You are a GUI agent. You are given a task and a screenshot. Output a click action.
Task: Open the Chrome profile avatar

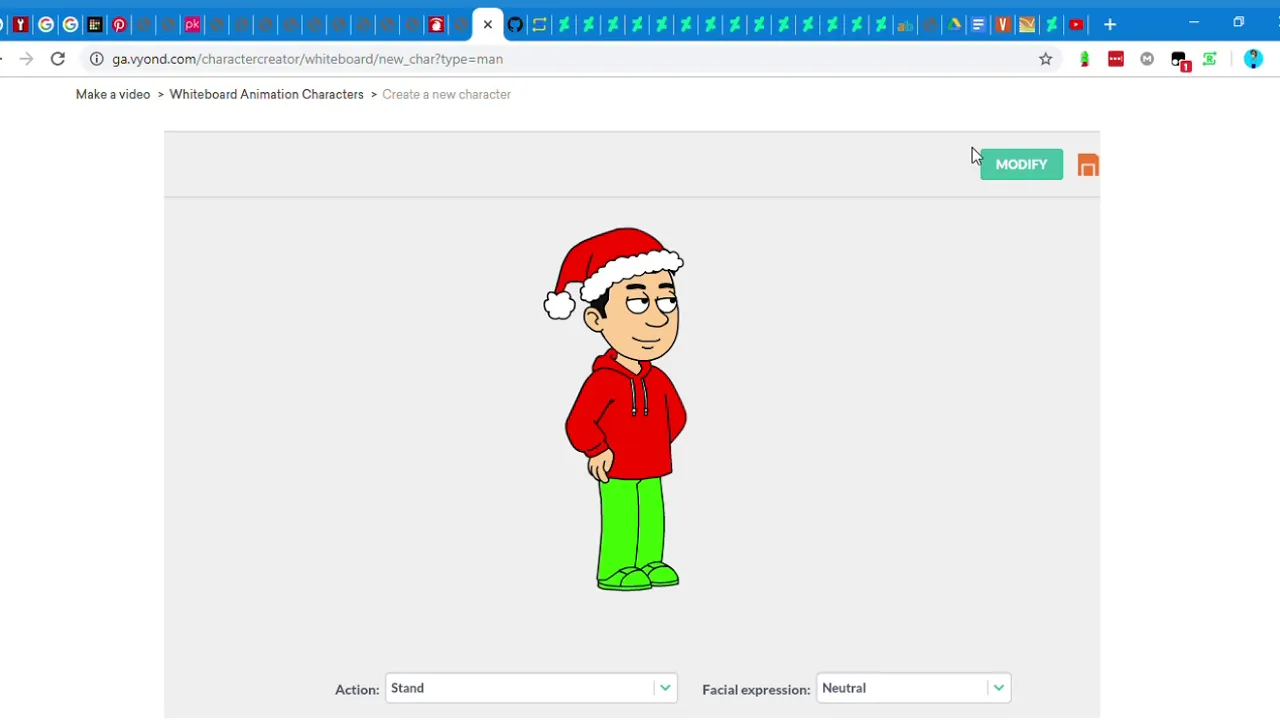[x=1253, y=59]
